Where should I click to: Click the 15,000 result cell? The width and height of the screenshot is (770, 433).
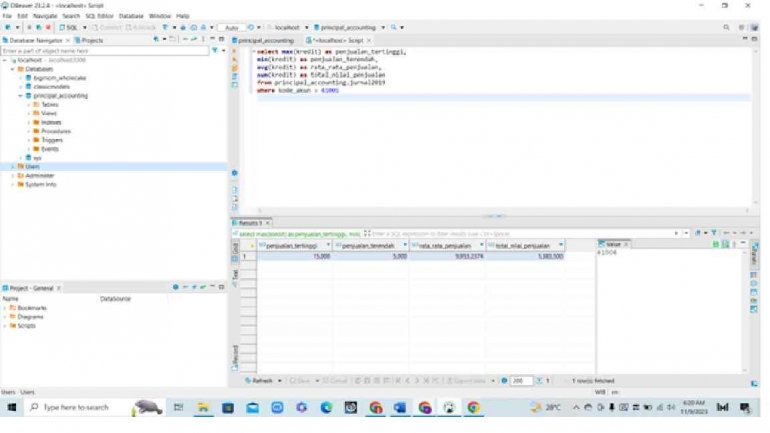[295, 256]
